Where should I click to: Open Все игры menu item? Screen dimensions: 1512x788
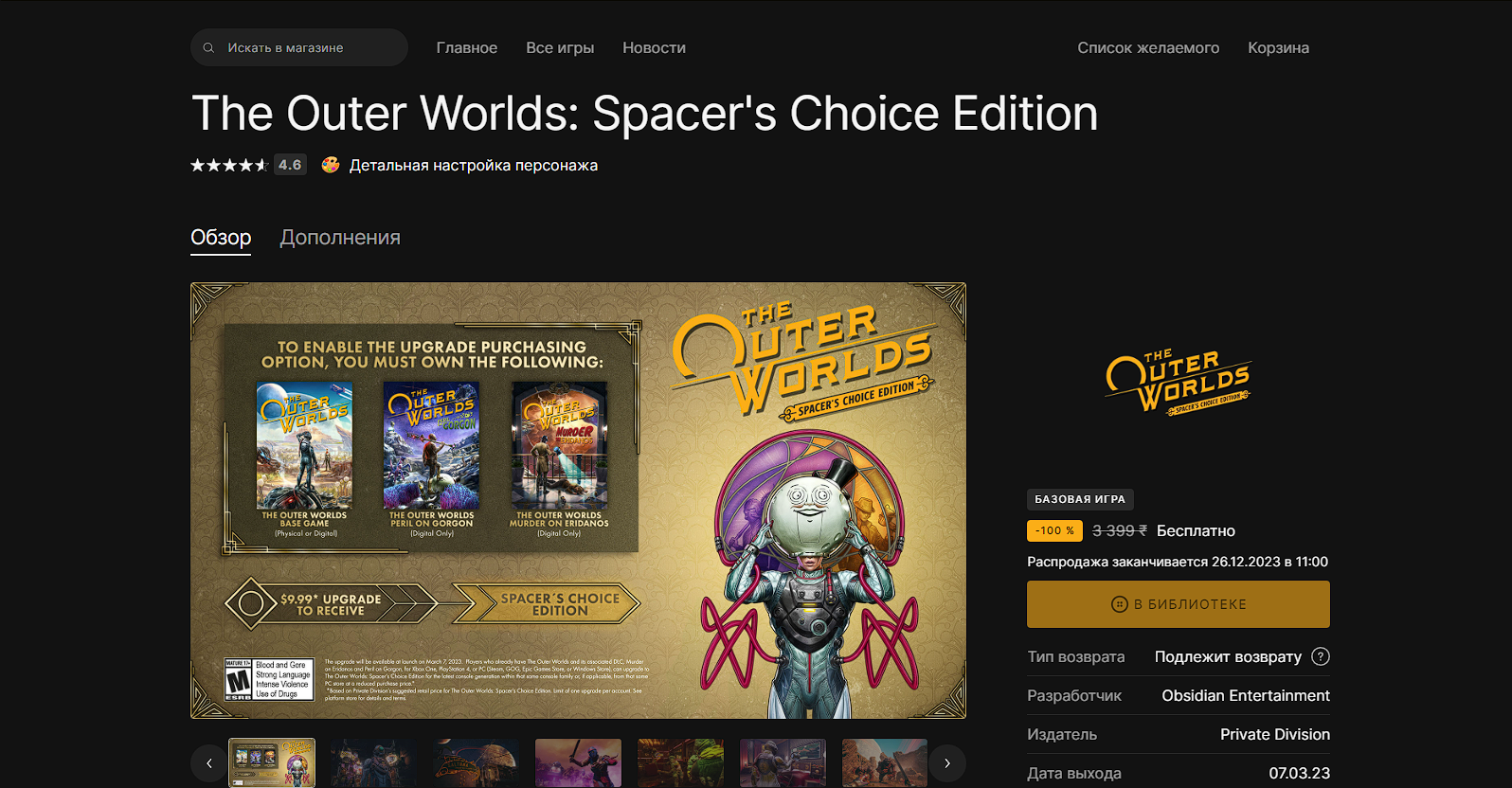560,47
